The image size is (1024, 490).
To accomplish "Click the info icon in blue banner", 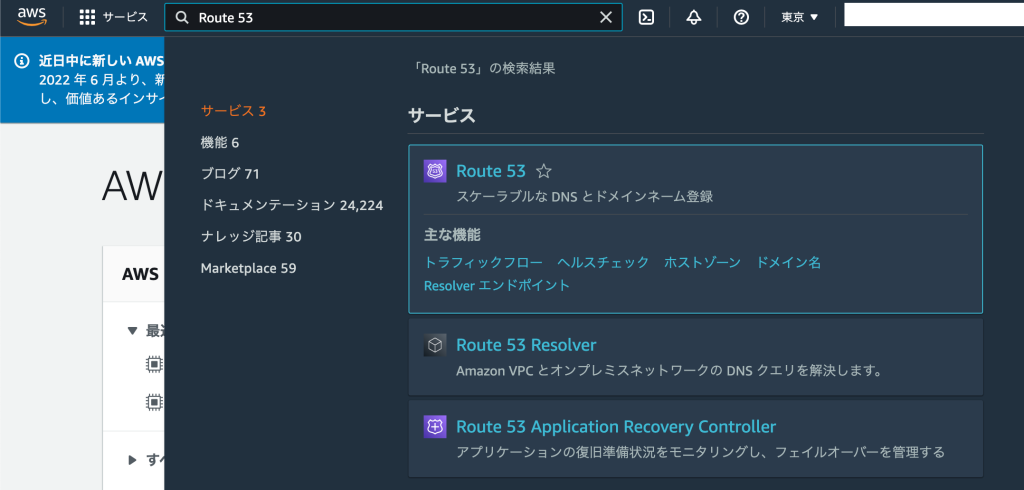I will click(22, 61).
